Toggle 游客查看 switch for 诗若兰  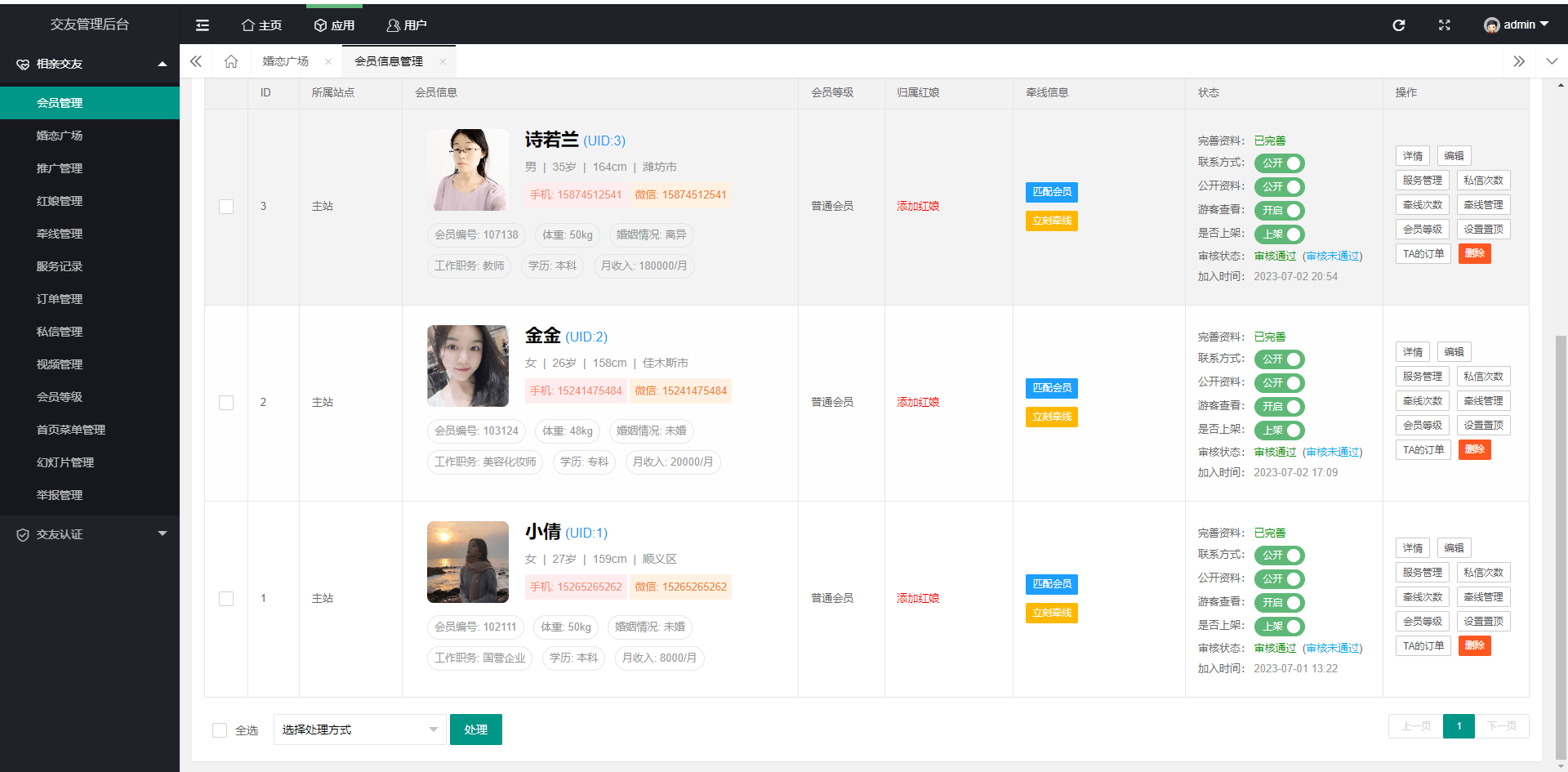coord(1280,211)
